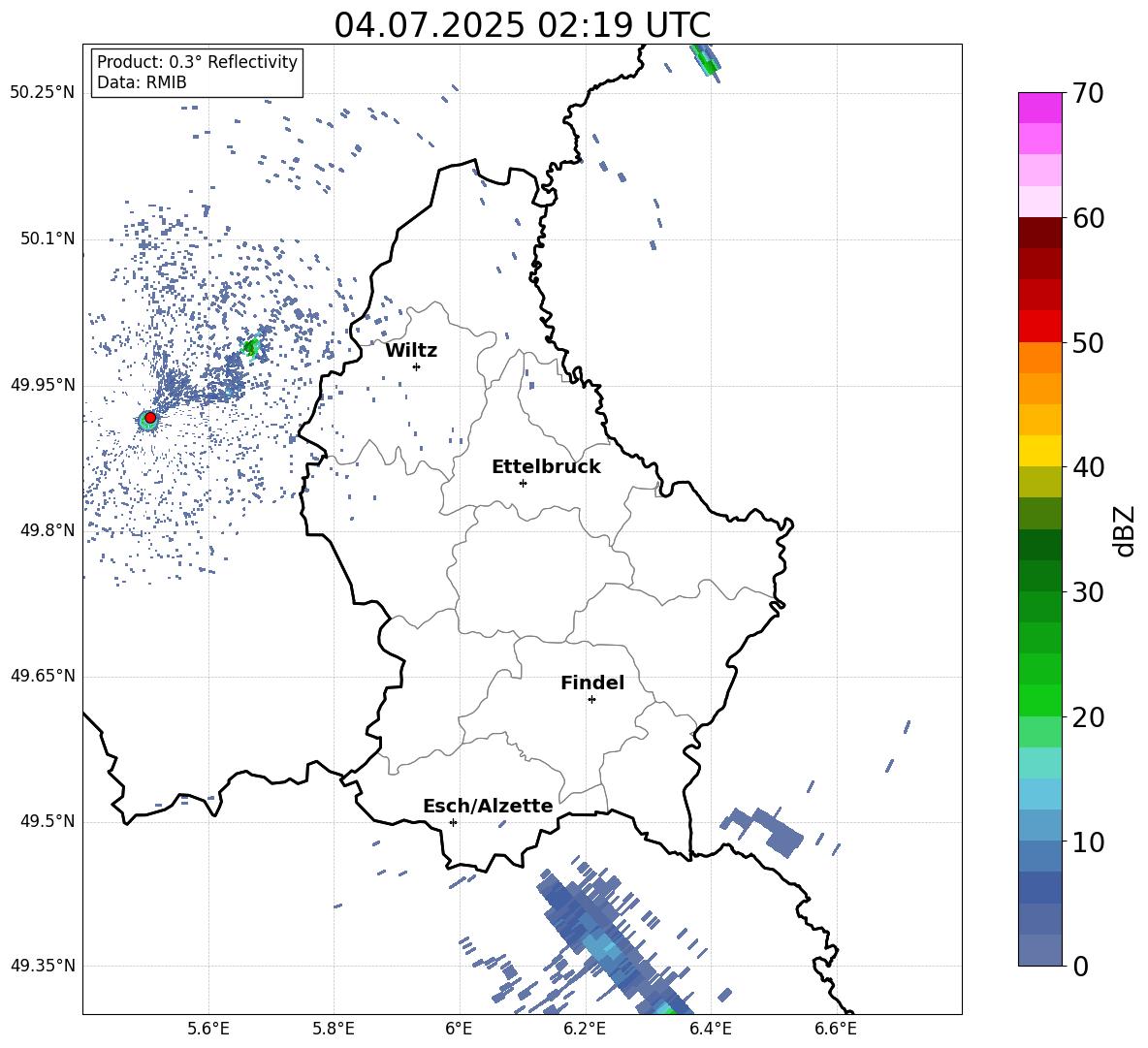Click the 5.6°E longitude label
Viewport: 1148px width, 1048px height.
tap(207, 1029)
